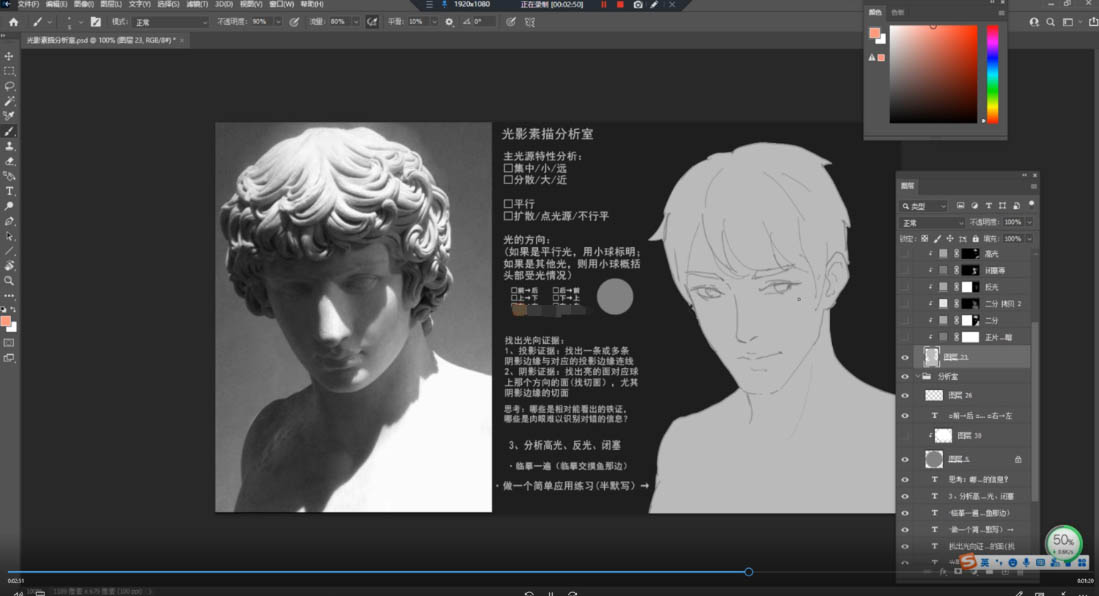This screenshot has width=1099, height=596.
Task: Hide the 图层 5 layer via its eye icon
Action: coord(905,459)
